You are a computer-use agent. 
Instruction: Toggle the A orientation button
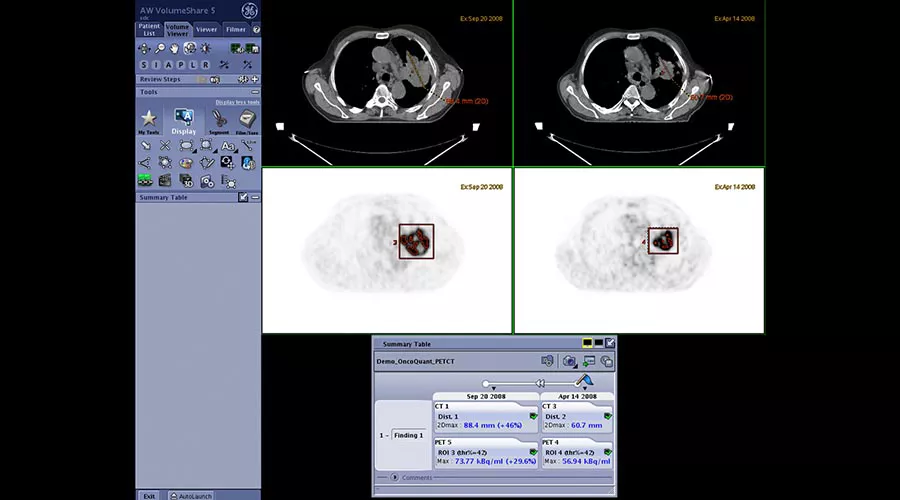pyautogui.click(x=168, y=65)
